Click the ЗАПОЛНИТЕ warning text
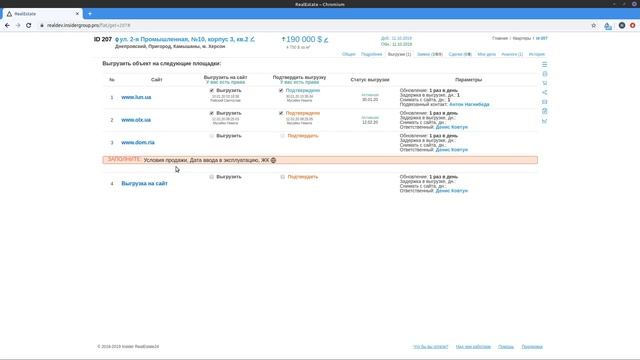 point(124,159)
